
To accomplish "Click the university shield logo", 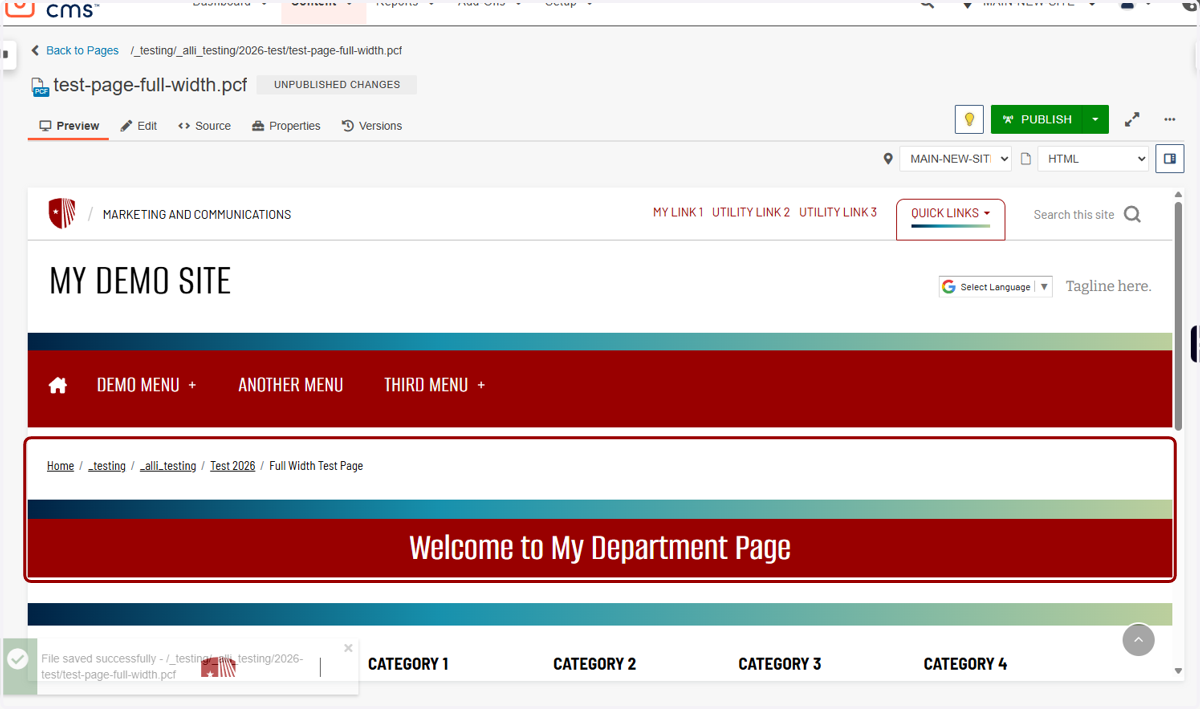I will point(62,213).
